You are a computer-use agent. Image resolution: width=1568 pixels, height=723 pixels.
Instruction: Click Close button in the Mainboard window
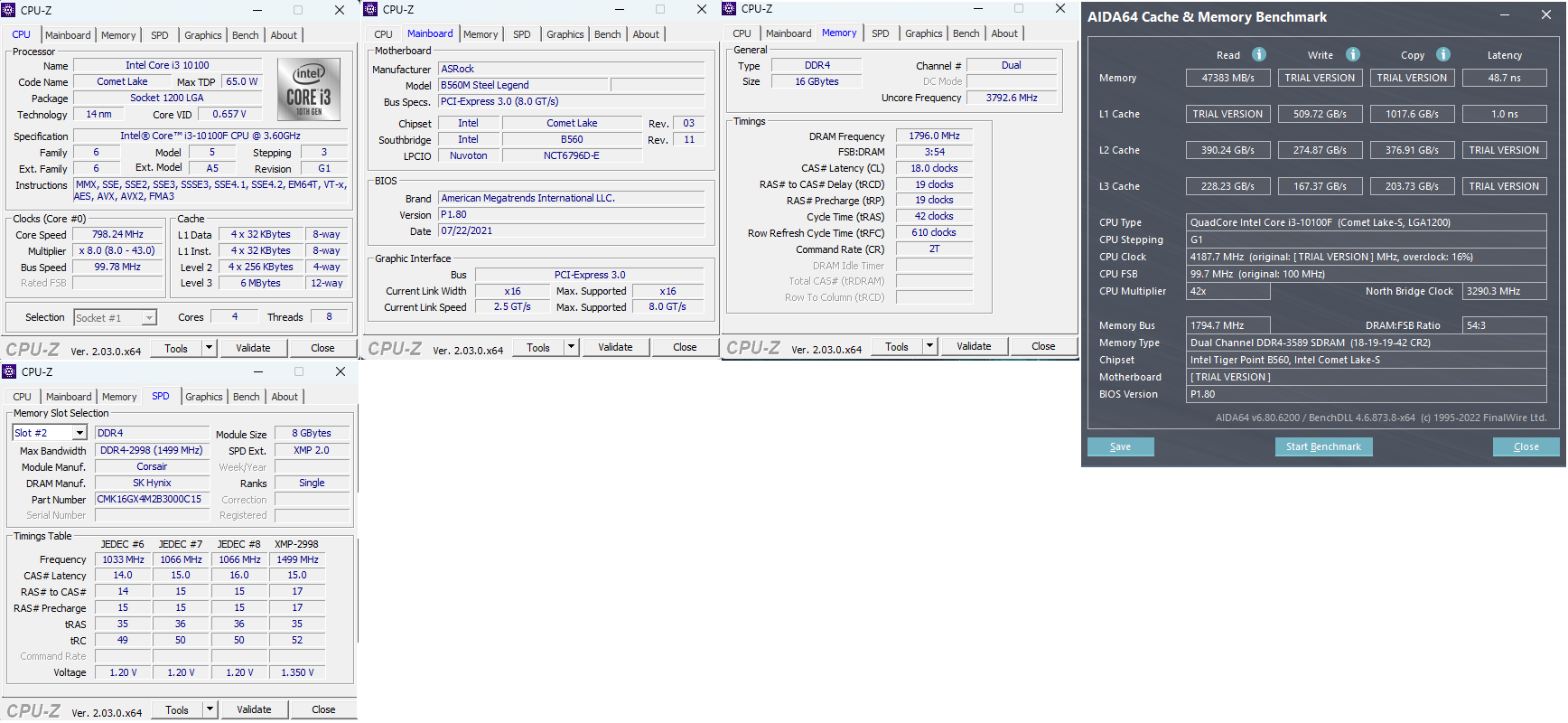pos(685,347)
